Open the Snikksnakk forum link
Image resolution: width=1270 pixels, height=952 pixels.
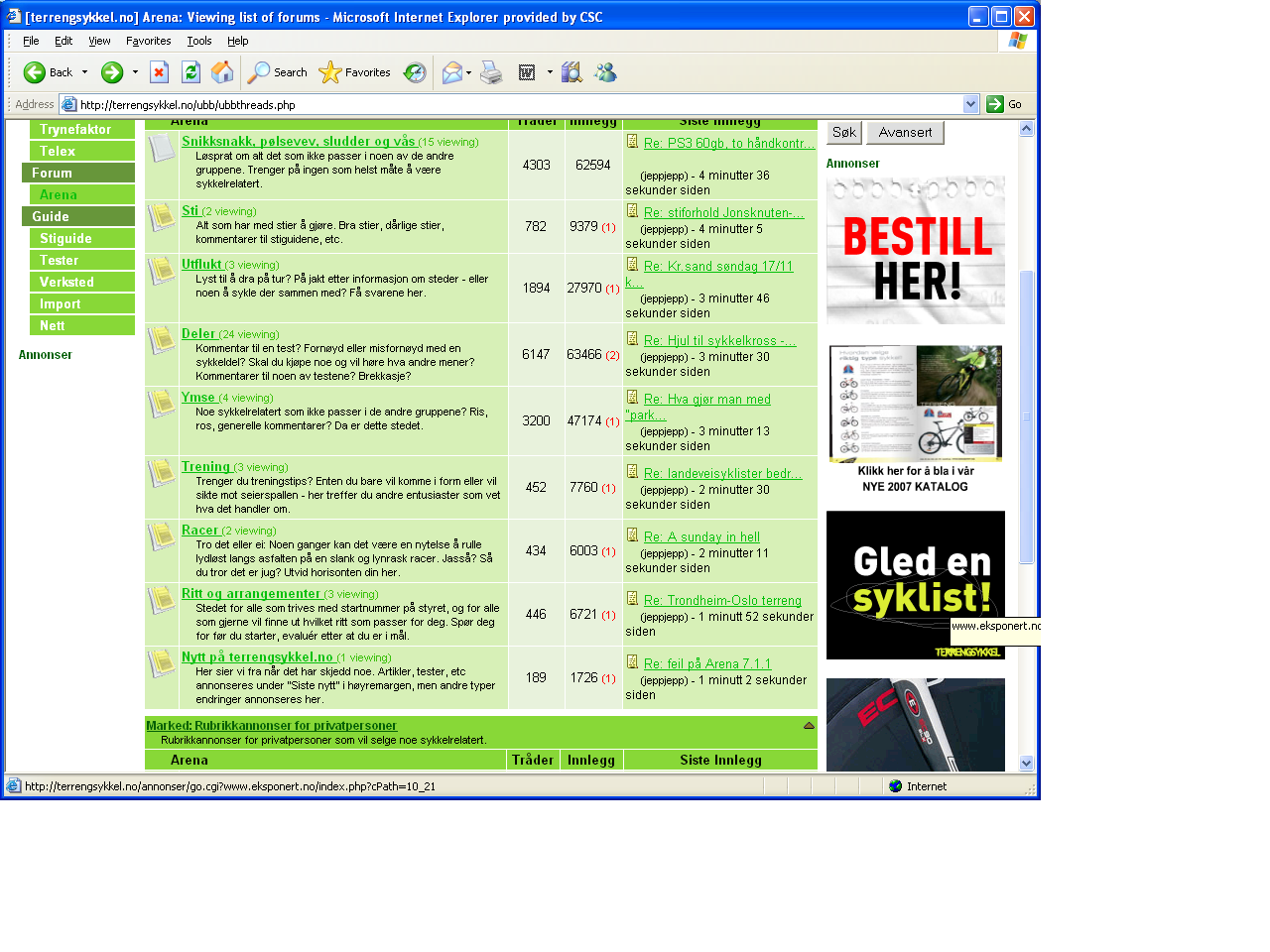tap(298, 142)
